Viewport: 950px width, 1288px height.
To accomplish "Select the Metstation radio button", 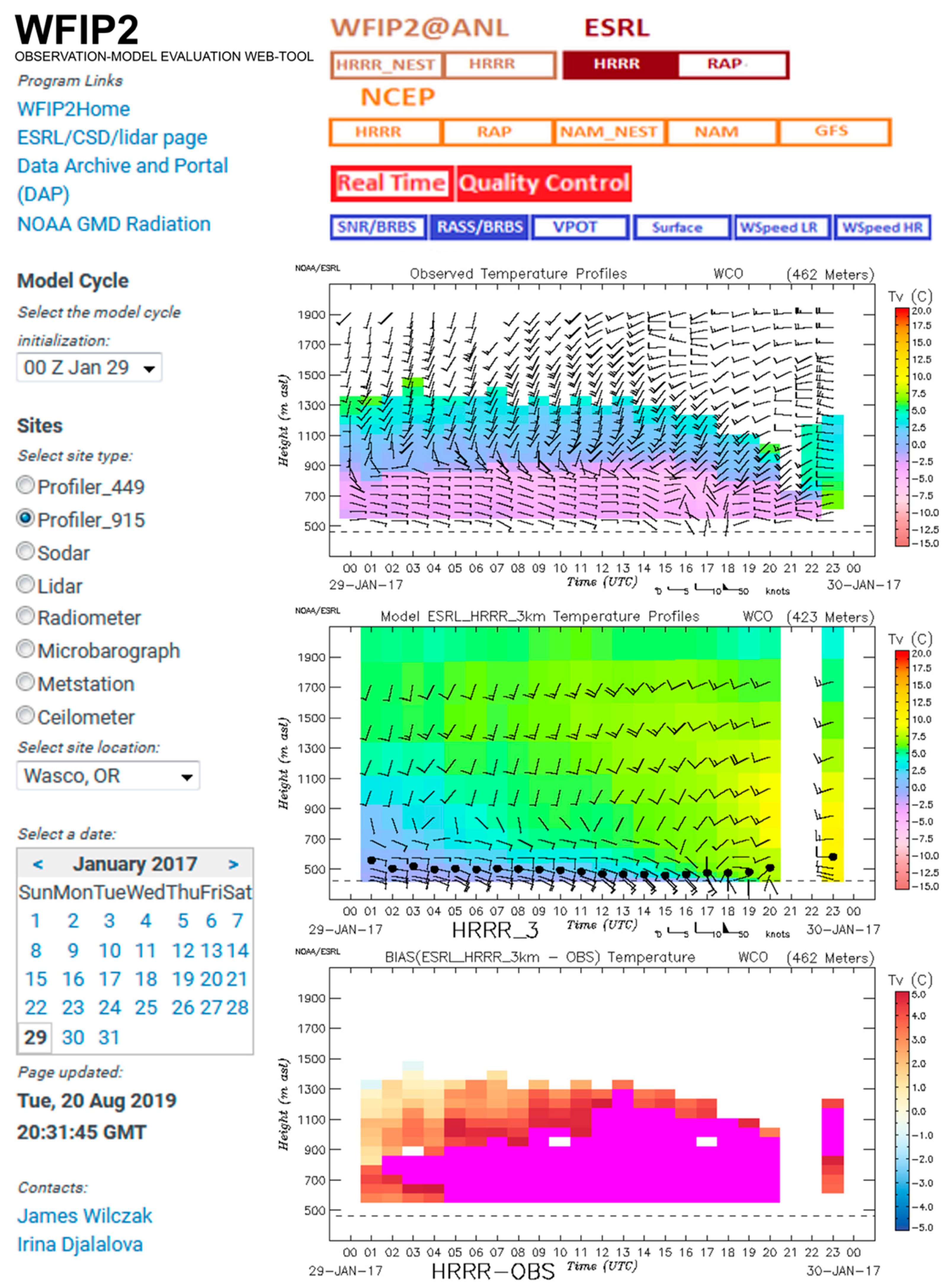I will point(25,682).
